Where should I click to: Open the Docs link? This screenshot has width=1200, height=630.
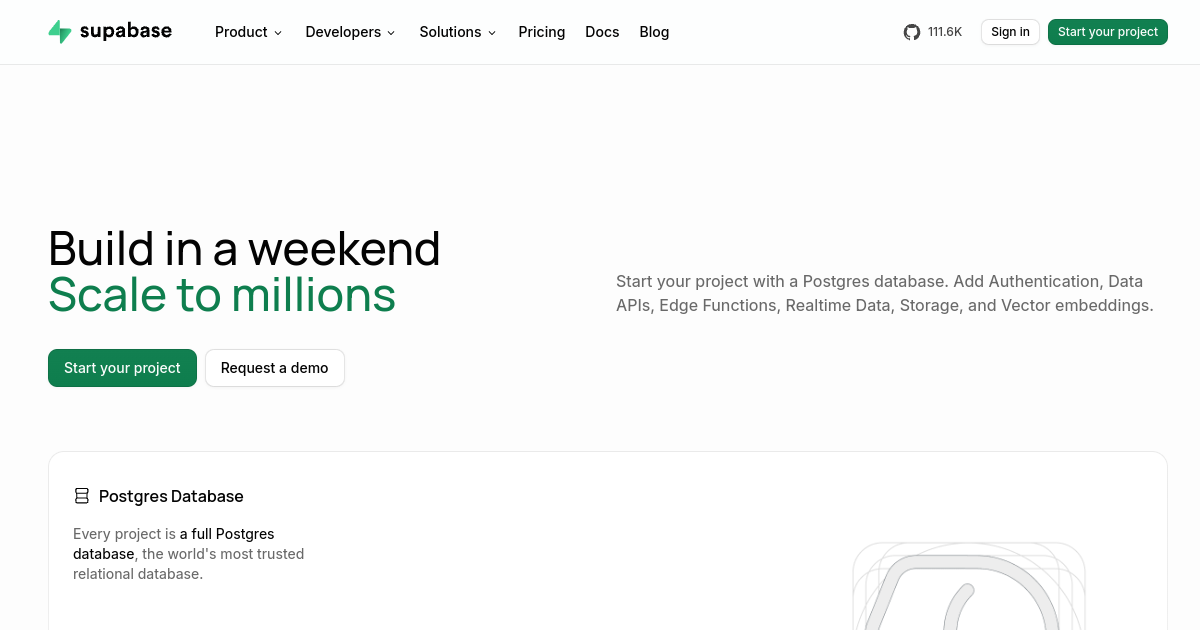[602, 32]
